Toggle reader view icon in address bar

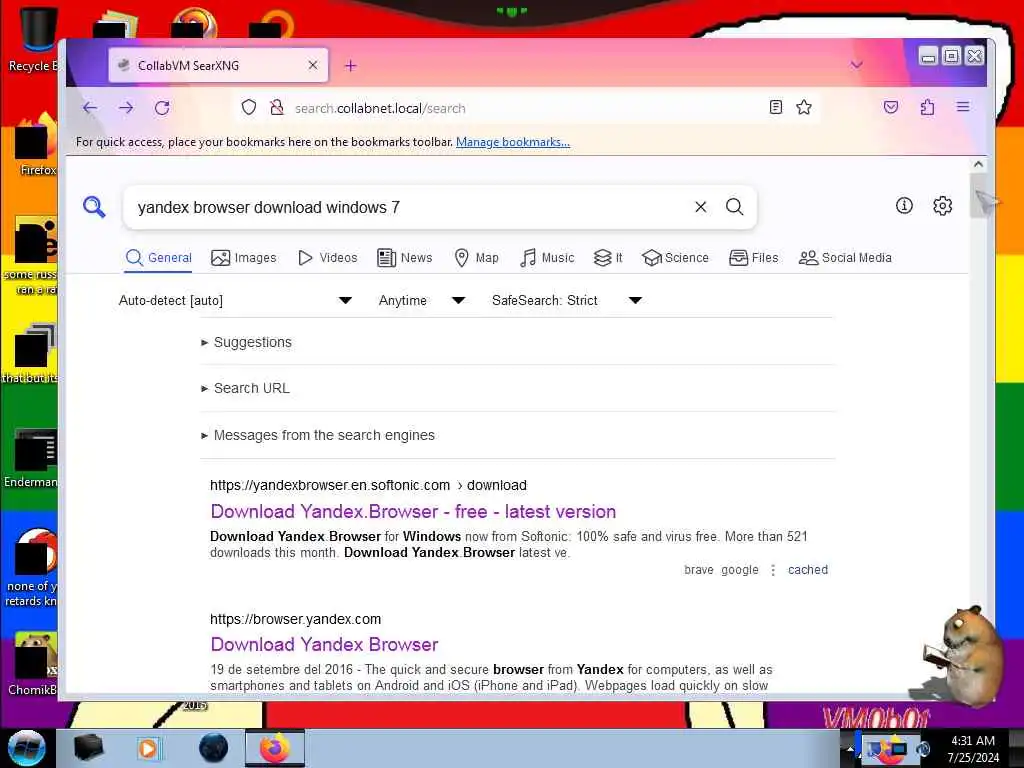tap(775, 107)
